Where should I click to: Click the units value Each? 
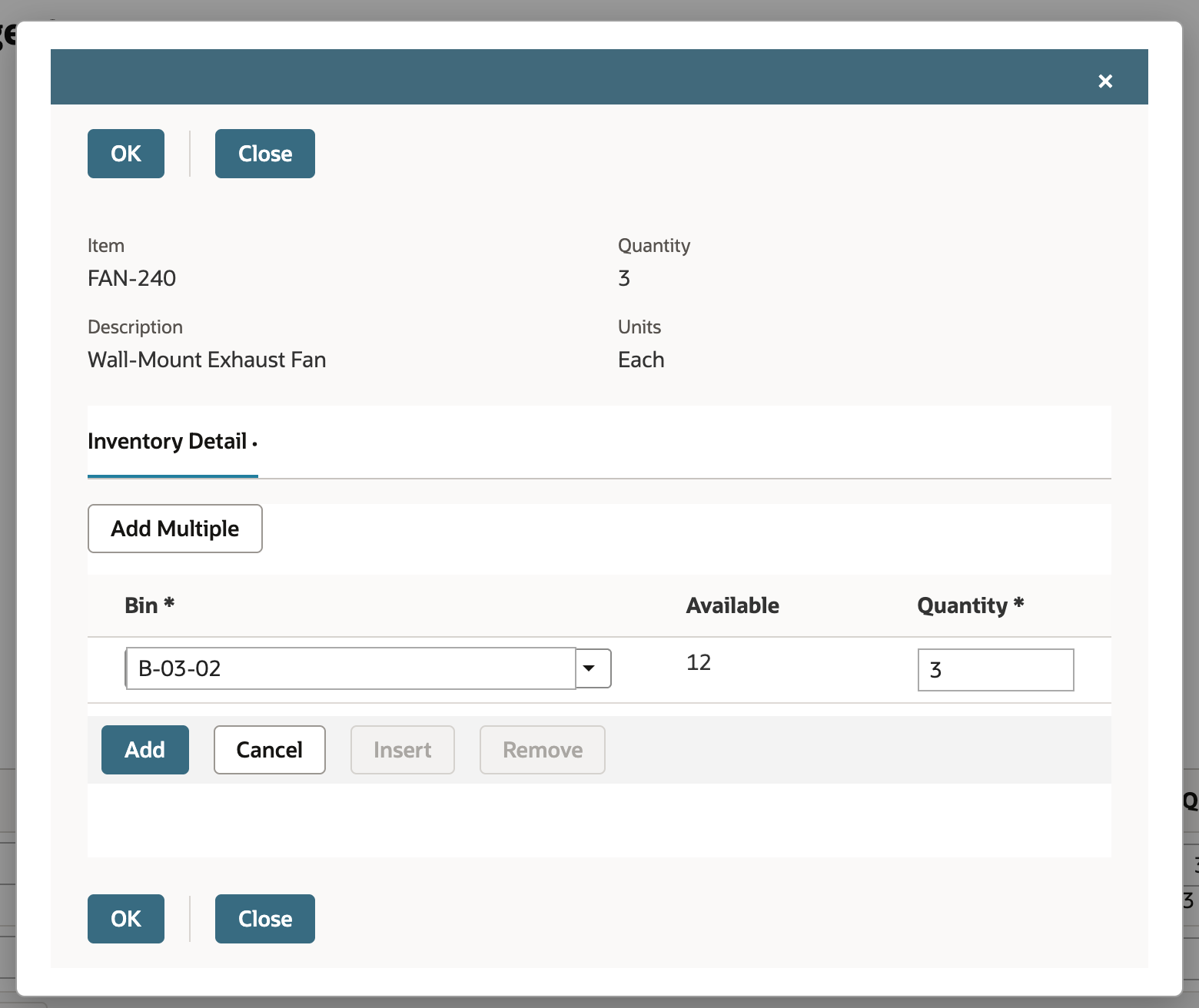pyautogui.click(x=641, y=360)
